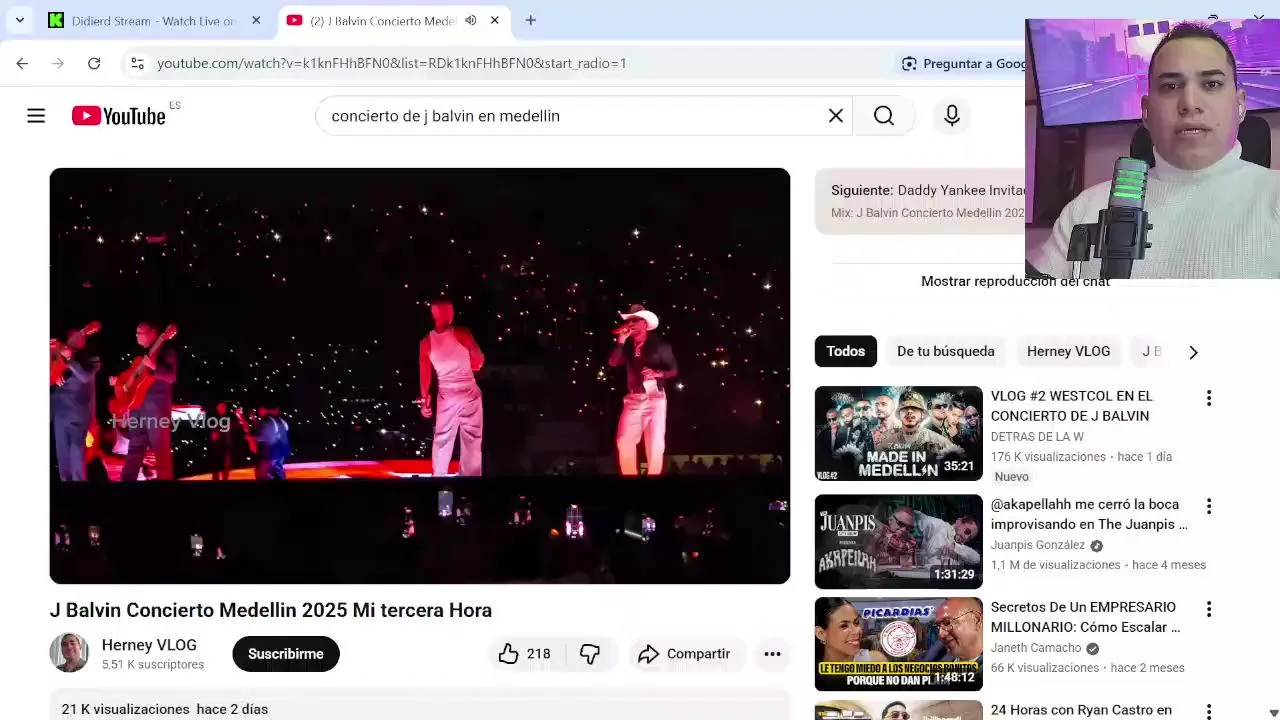Open tab search dropdown arrow
This screenshot has height=720, width=1280.
pos(19,20)
